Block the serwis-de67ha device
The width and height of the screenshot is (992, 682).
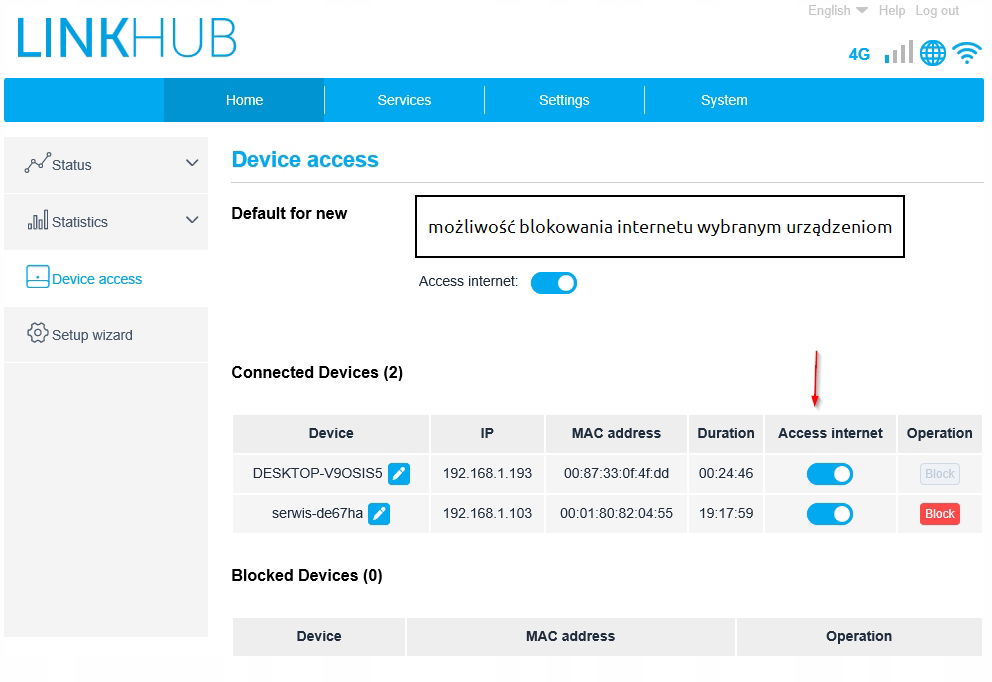point(939,514)
